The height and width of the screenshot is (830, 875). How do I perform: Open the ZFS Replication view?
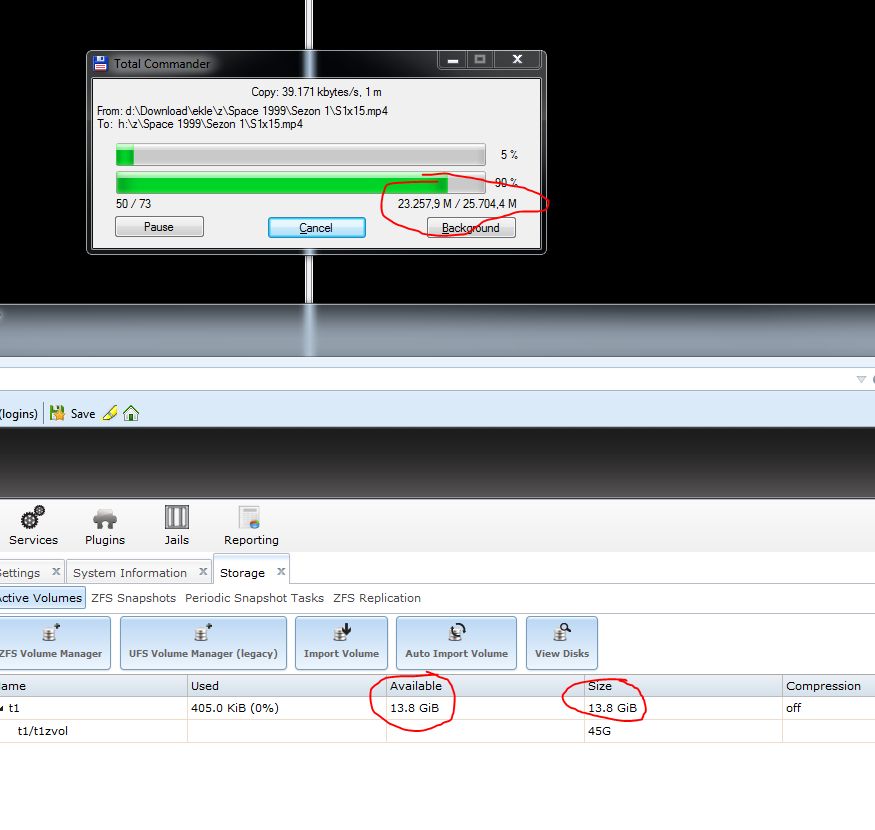pyautogui.click(x=377, y=598)
